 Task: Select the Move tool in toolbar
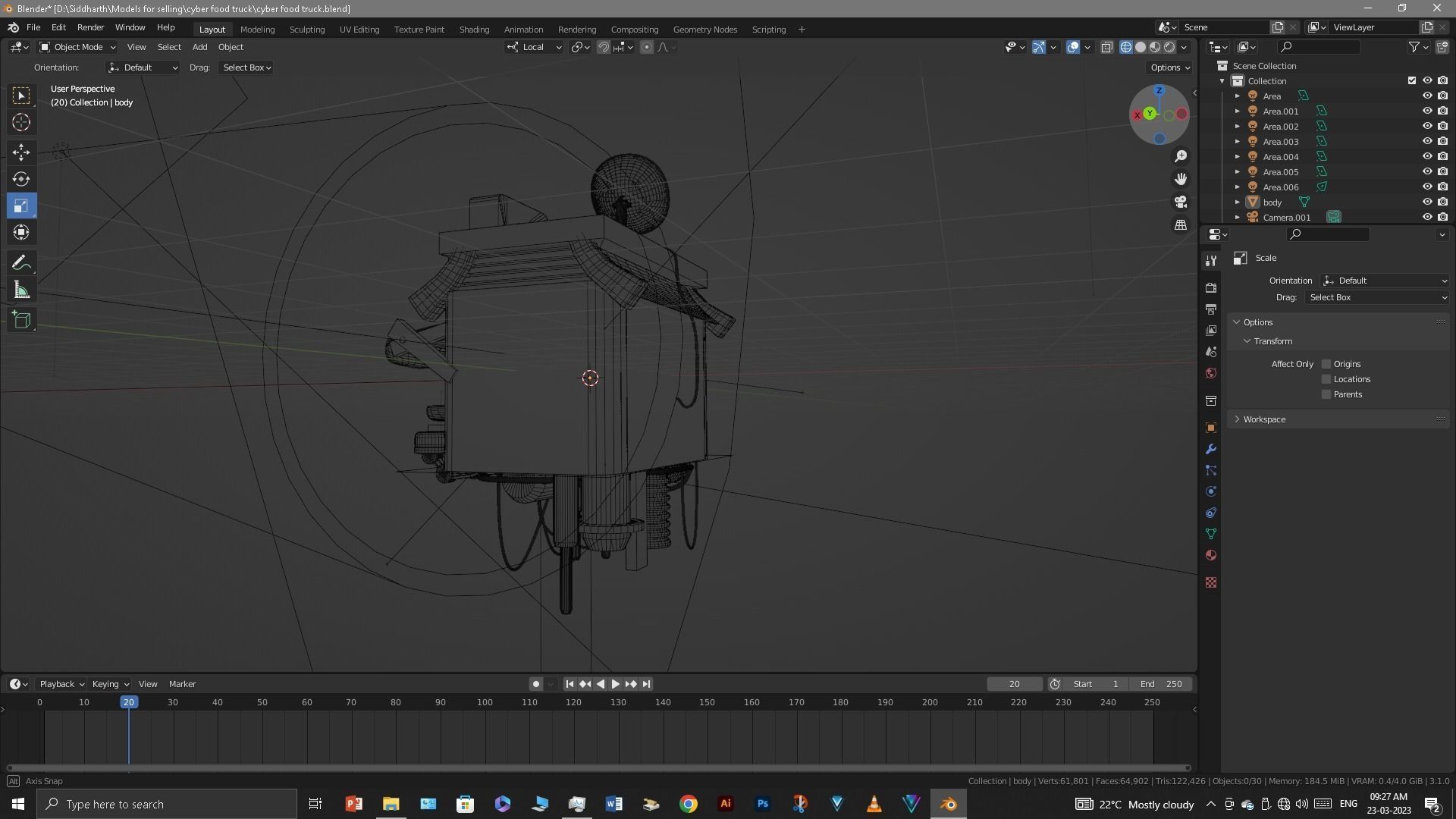pos(21,152)
